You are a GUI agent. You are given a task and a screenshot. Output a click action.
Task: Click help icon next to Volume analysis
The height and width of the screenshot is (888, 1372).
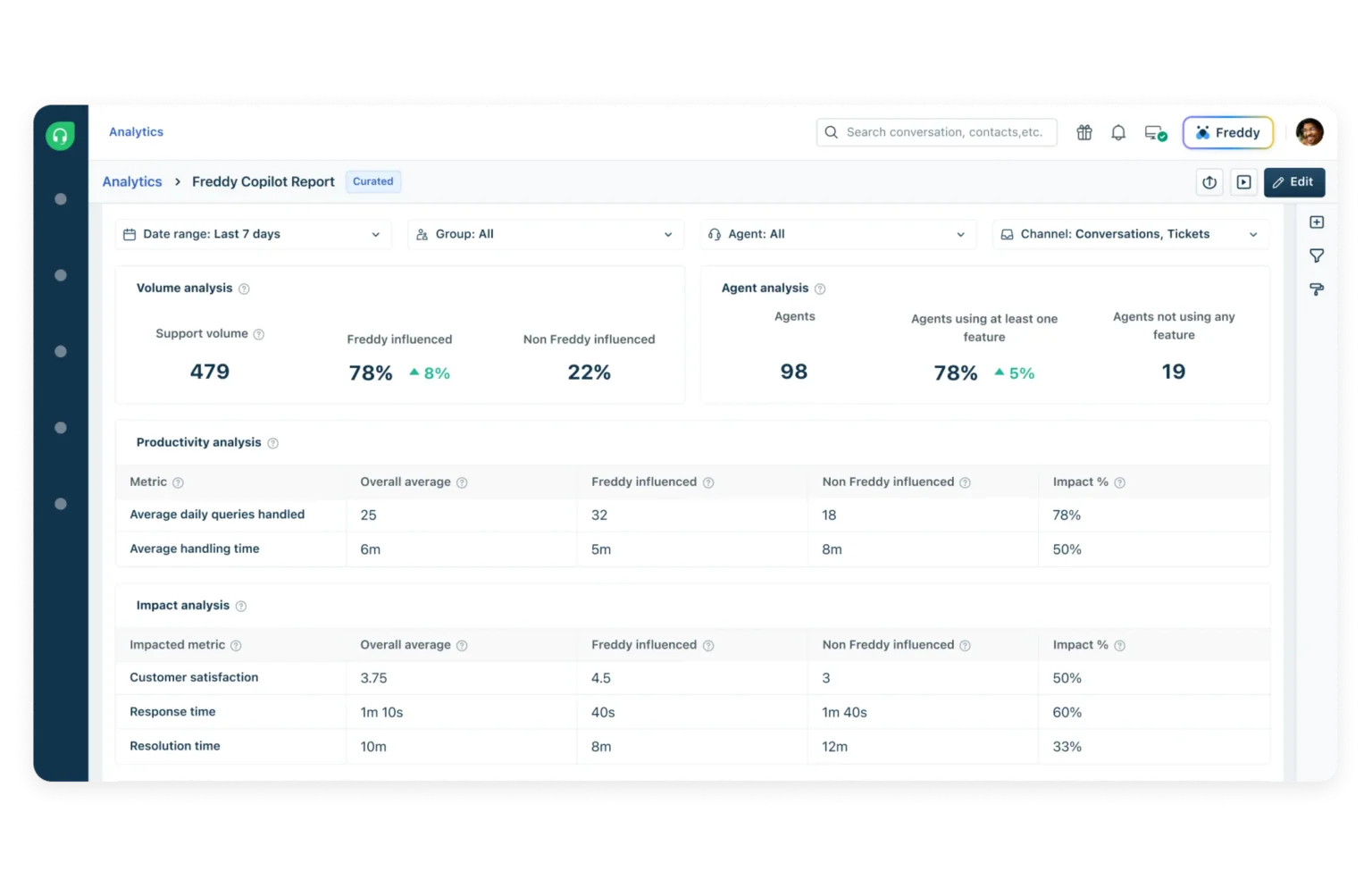coord(244,289)
